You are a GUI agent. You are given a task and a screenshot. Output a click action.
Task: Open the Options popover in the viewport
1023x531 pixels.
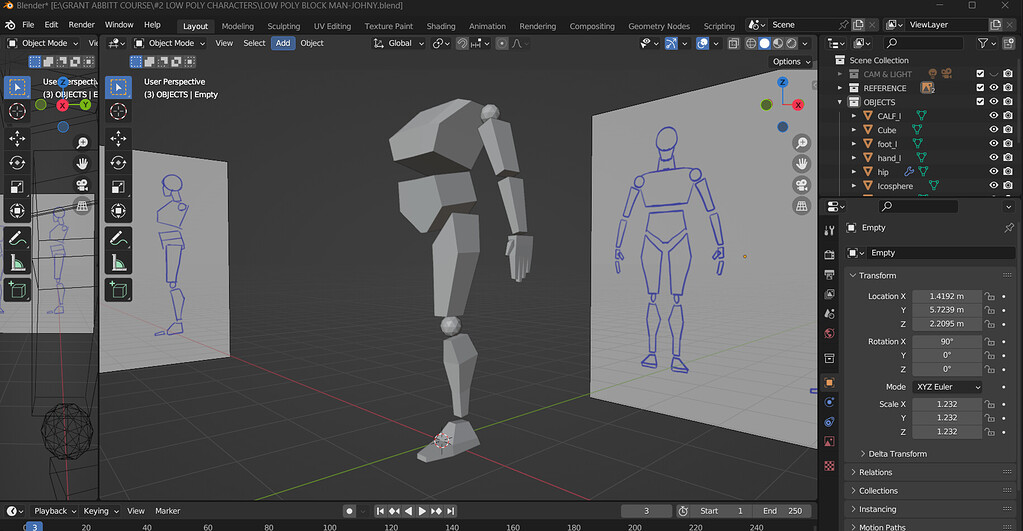coord(790,62)
